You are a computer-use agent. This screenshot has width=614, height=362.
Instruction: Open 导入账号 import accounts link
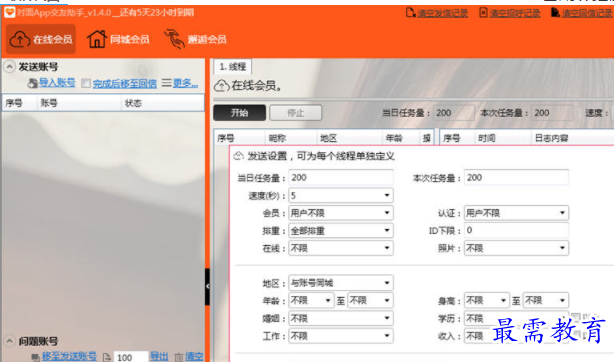tap(57, 83)
